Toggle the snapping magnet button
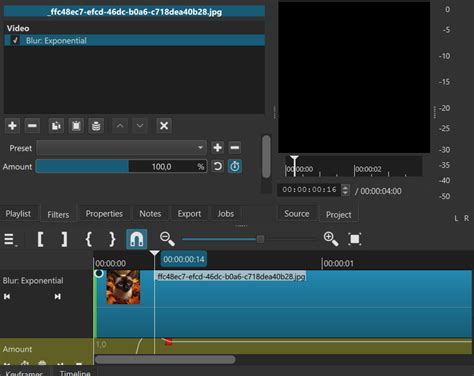The height and width of the screenshot is (376, 474). pos(137,239)
